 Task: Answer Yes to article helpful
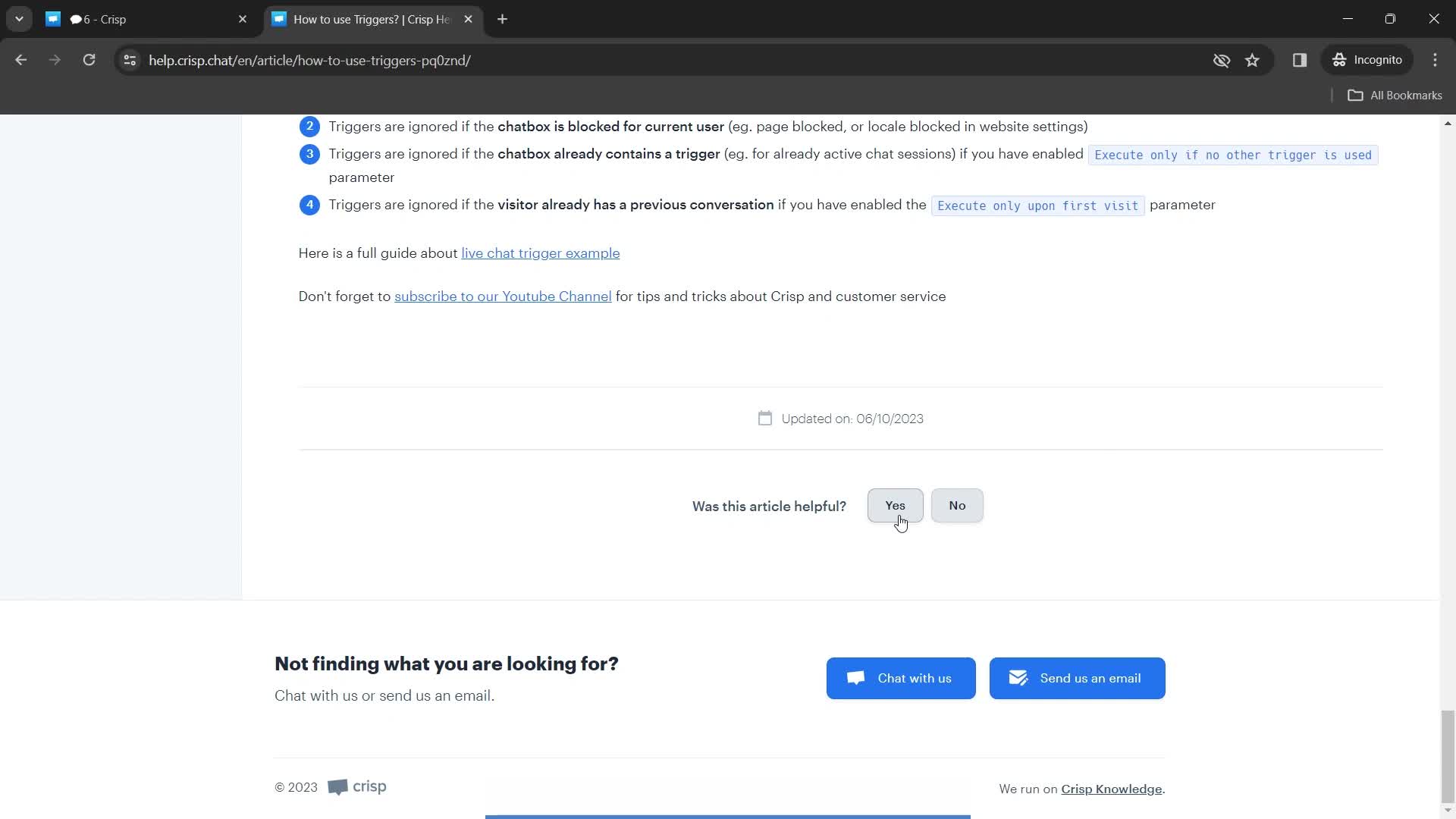pos(895,506)
